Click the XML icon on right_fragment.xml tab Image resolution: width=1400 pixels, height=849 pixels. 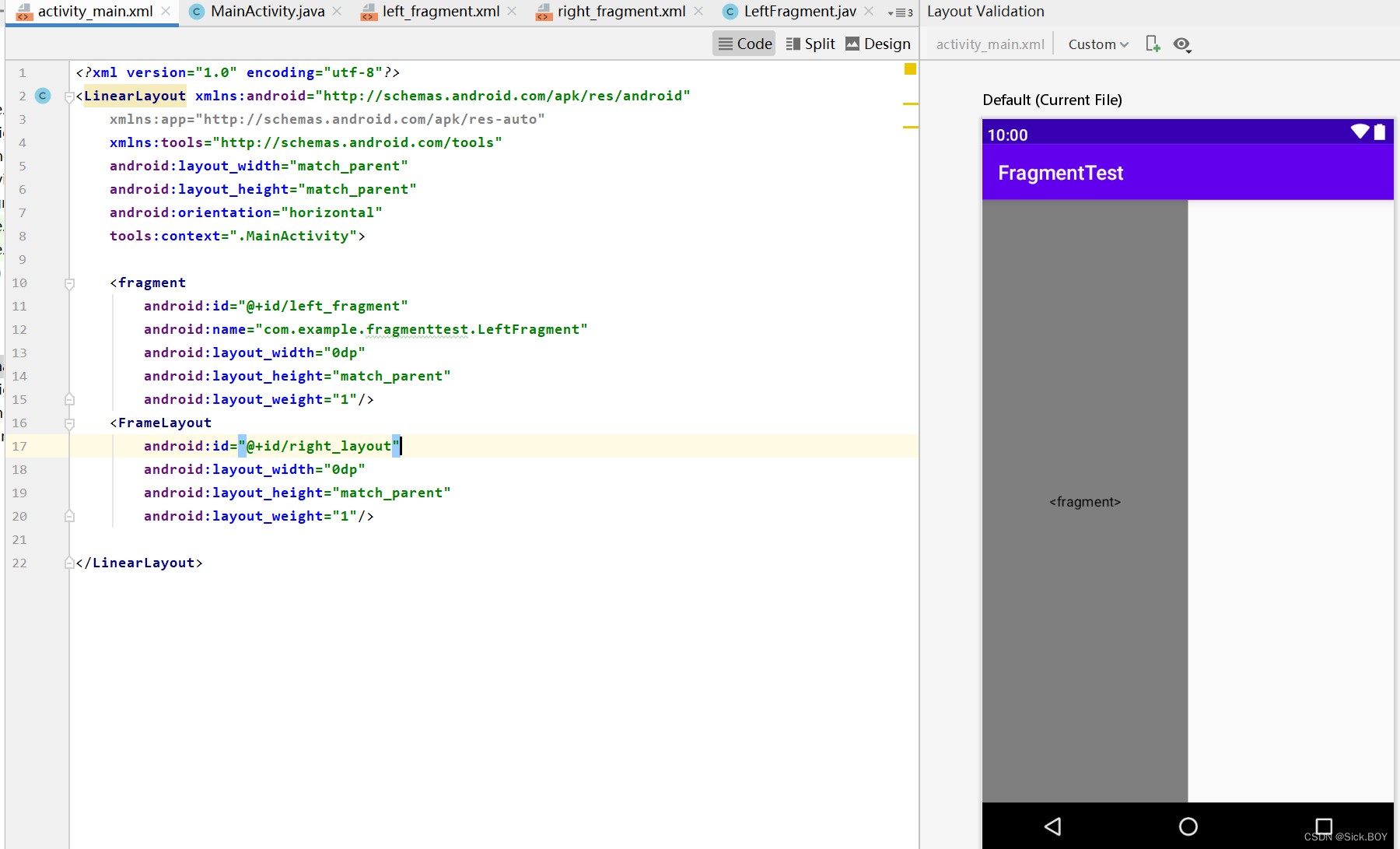tap(544, 13)
